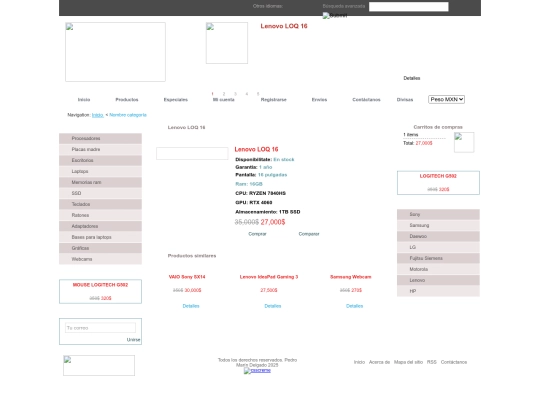
Task: Open the Samsung Webcam product
Action: (x=351, y=277)
